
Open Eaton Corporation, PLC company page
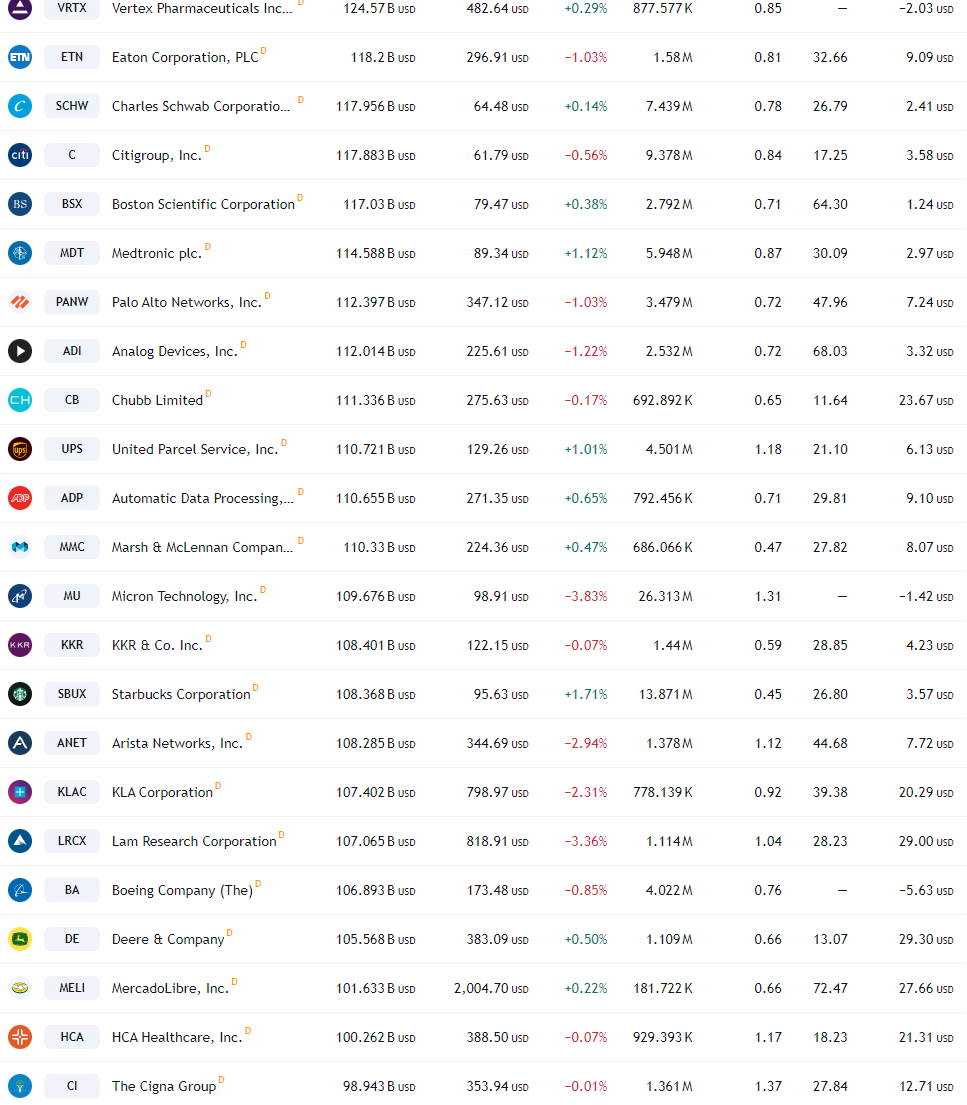185,58
